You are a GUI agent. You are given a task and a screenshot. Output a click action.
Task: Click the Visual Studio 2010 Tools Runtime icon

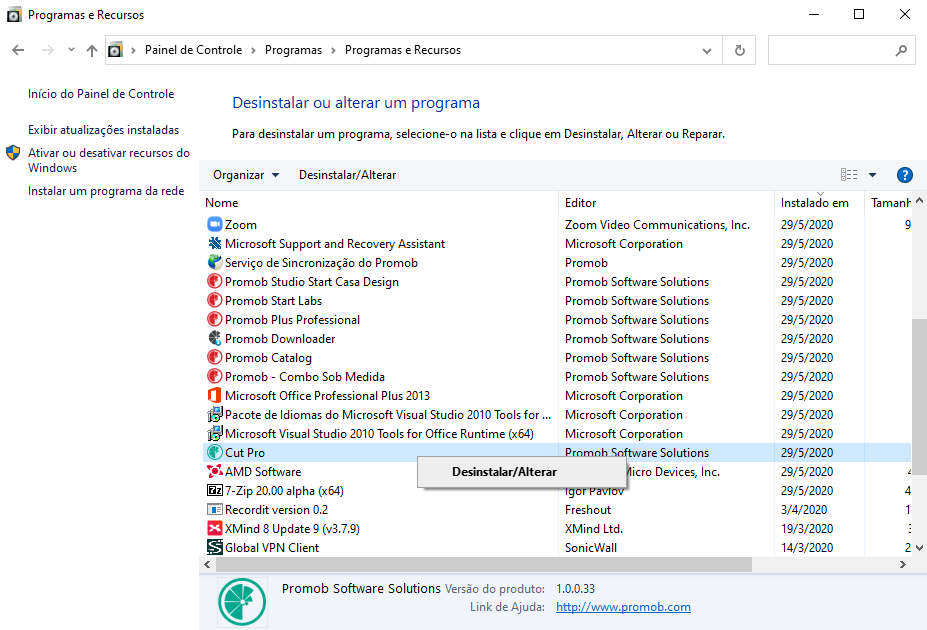pyautogui.click(x=215, y=433)
